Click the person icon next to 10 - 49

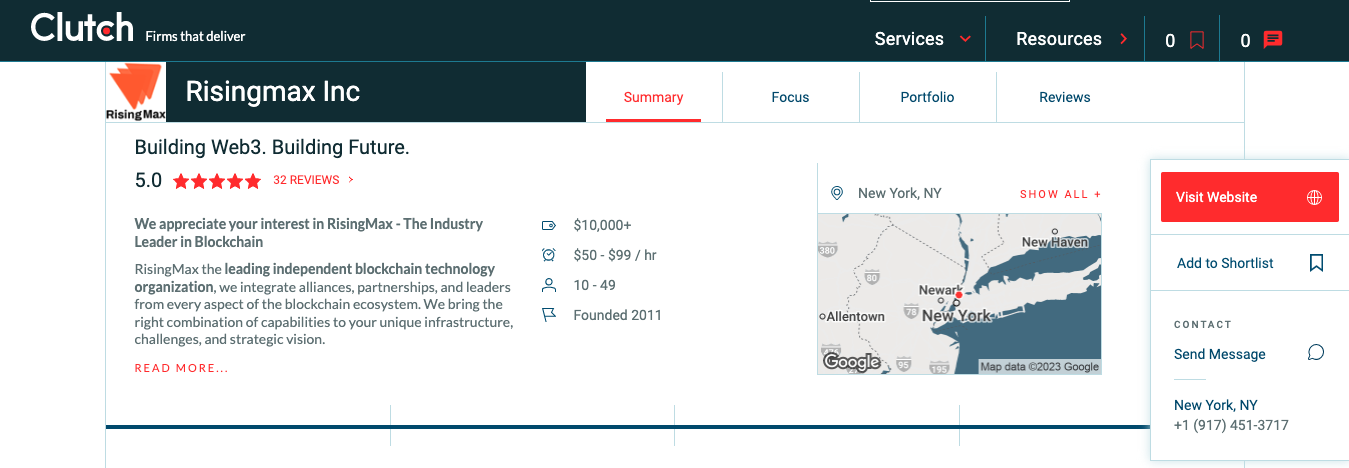[x=548, y=285]
